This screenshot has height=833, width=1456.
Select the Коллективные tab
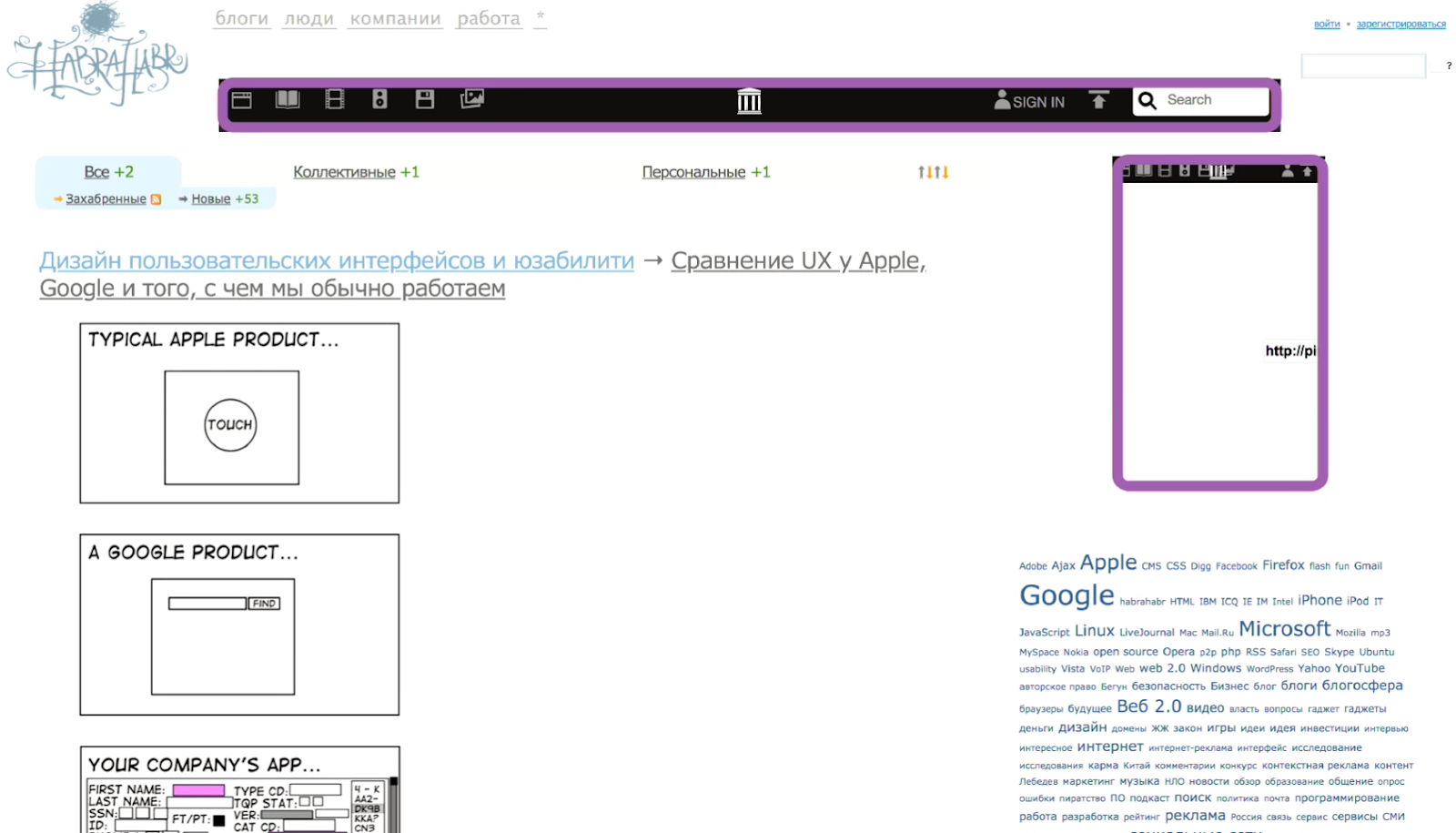click(344, 172)
